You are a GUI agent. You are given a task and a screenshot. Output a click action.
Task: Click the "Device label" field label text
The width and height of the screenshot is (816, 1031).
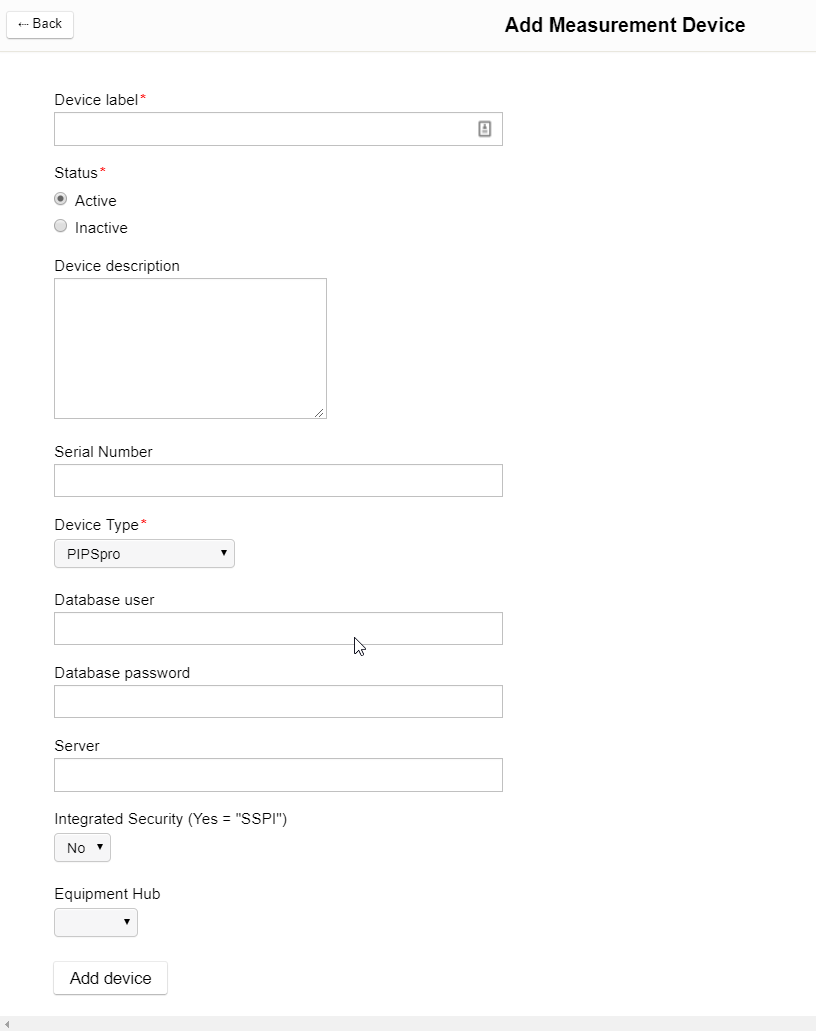(x=96, y=100)
